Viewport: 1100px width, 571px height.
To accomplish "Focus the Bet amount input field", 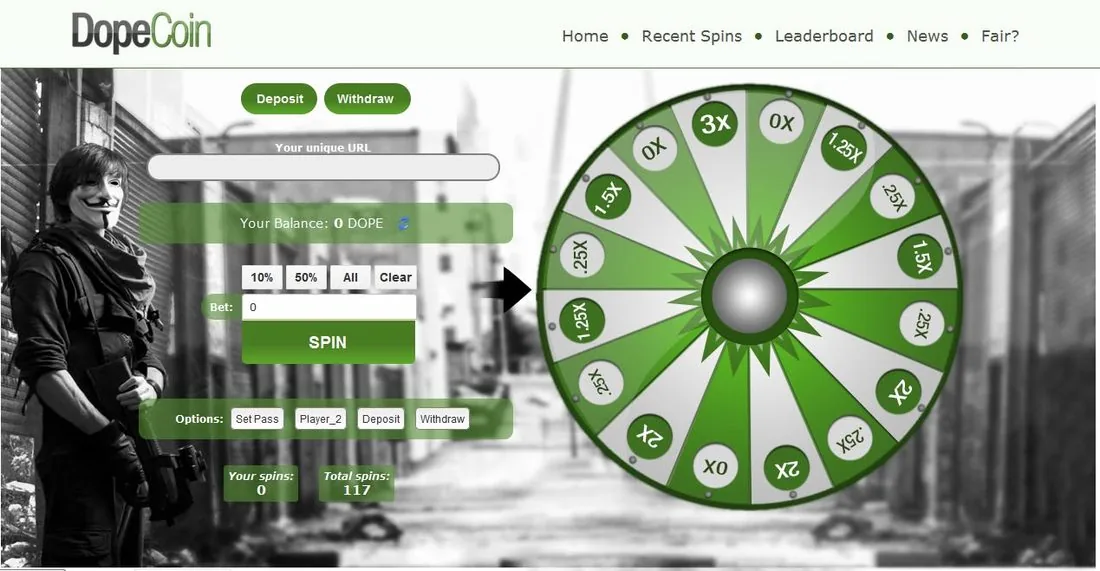I will tap(329, 307).
